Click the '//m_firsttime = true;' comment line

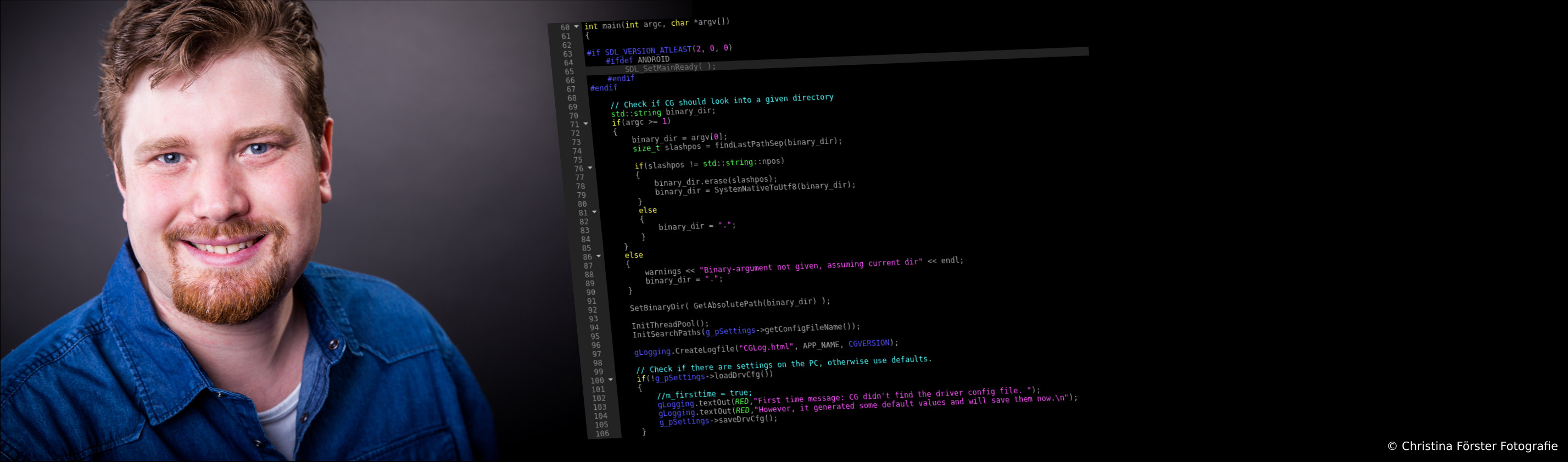click(705, 394)
